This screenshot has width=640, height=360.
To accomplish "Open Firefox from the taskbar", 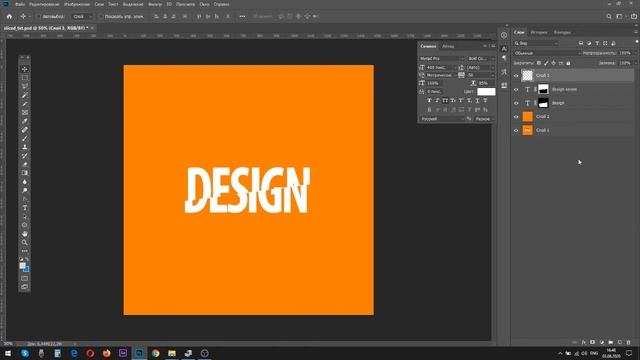I will point(107,353).
